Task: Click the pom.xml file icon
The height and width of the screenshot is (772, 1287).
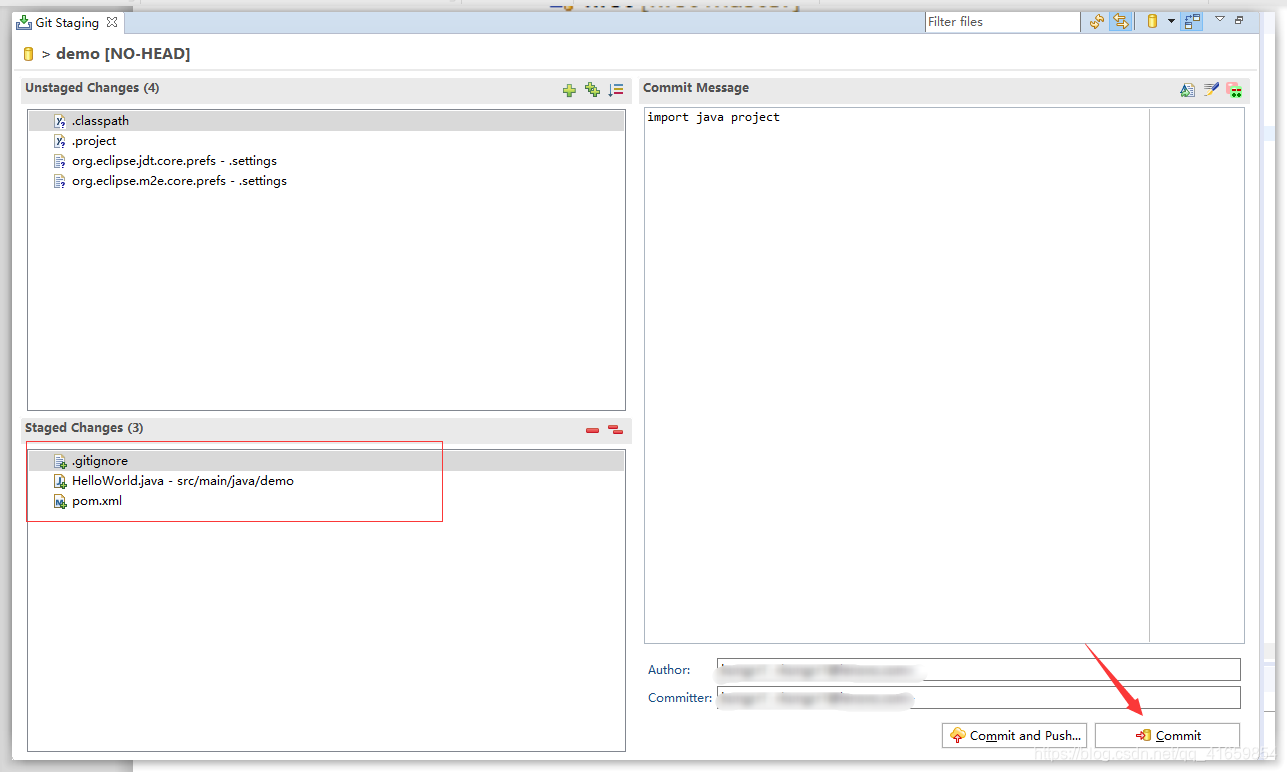Action: (x=60, y=501)
